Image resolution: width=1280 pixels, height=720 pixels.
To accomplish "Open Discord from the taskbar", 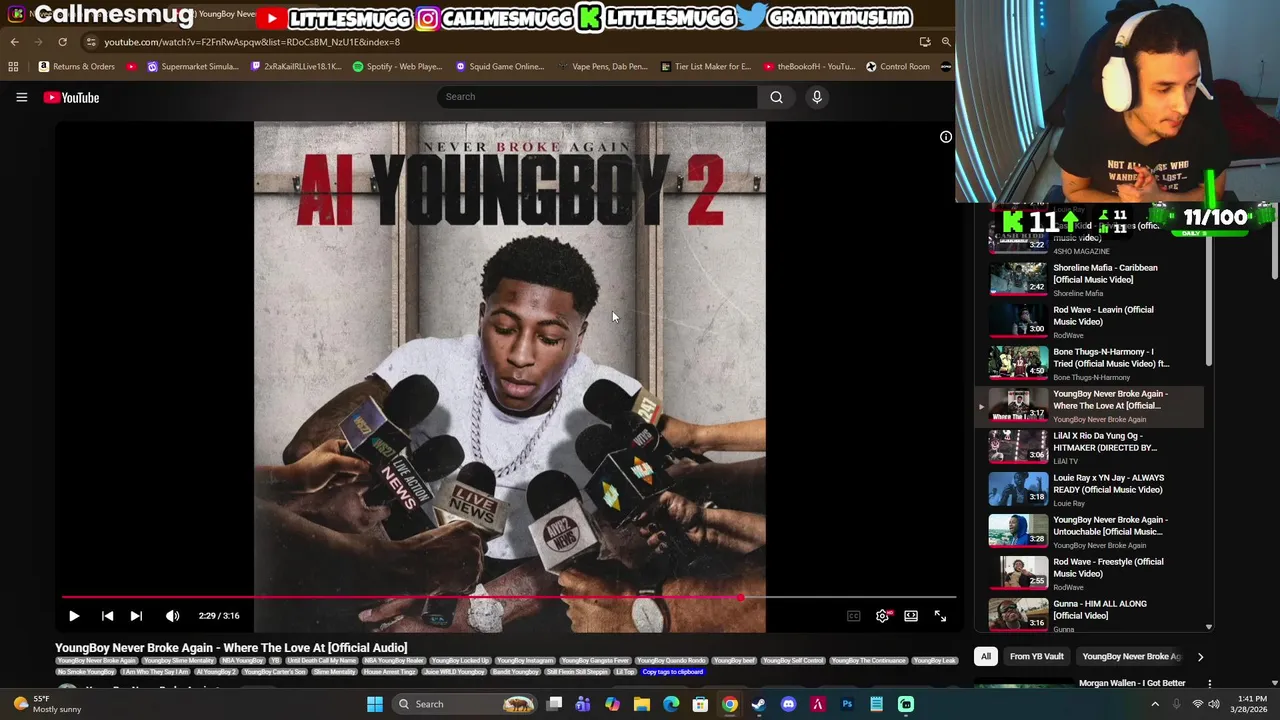I will tap(788, 704).
